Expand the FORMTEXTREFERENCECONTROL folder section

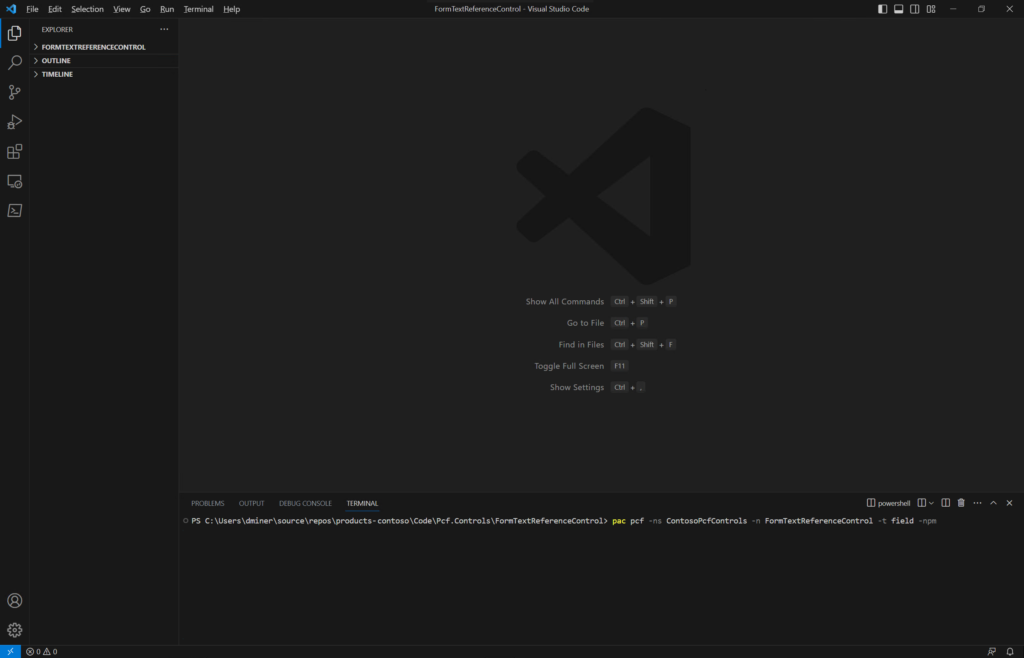tap(93, 47)
